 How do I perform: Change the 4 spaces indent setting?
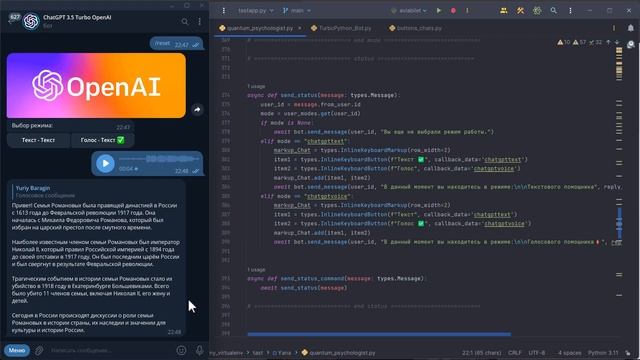click(569, 353)
